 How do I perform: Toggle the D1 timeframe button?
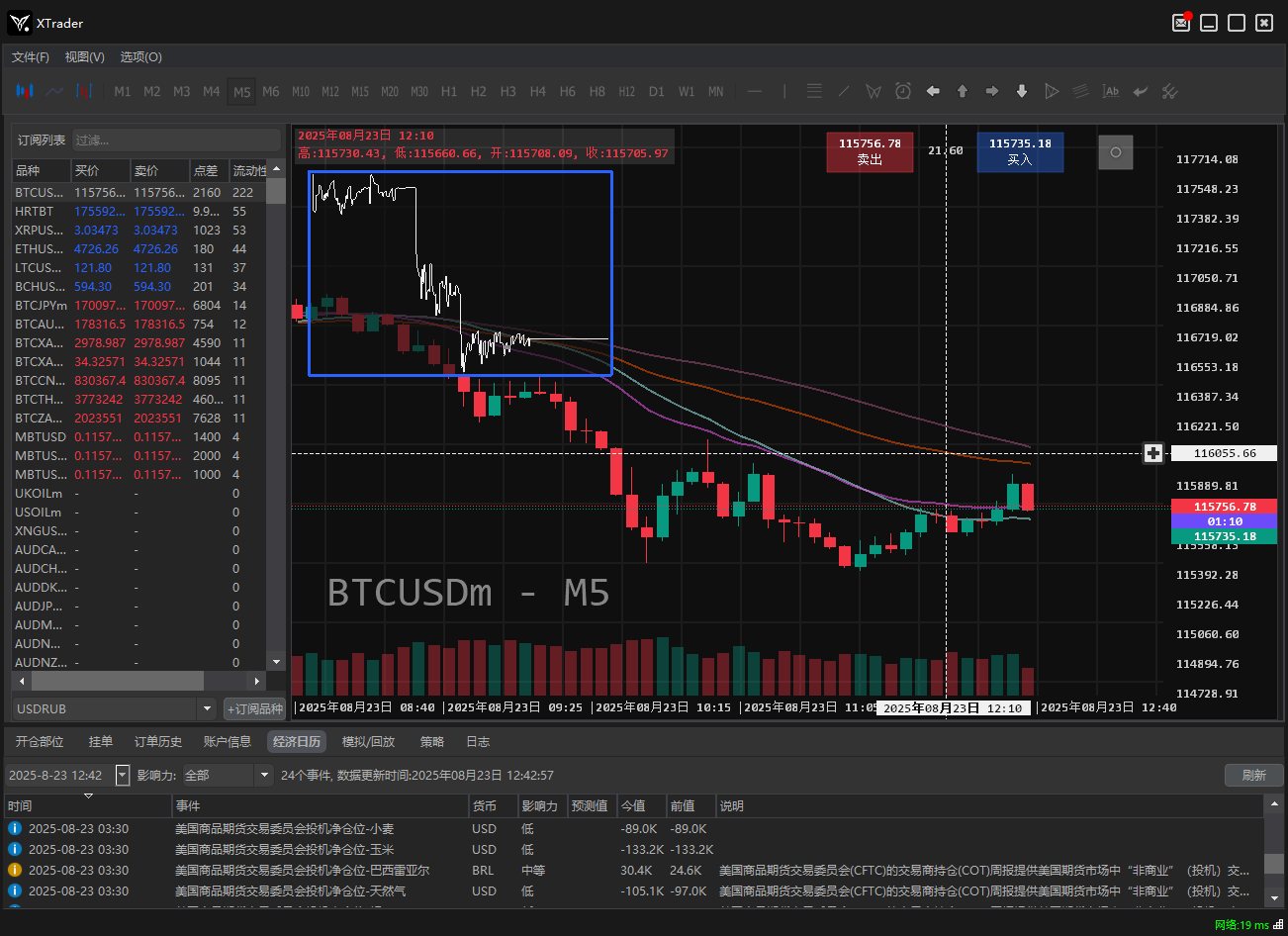[656, 91]
